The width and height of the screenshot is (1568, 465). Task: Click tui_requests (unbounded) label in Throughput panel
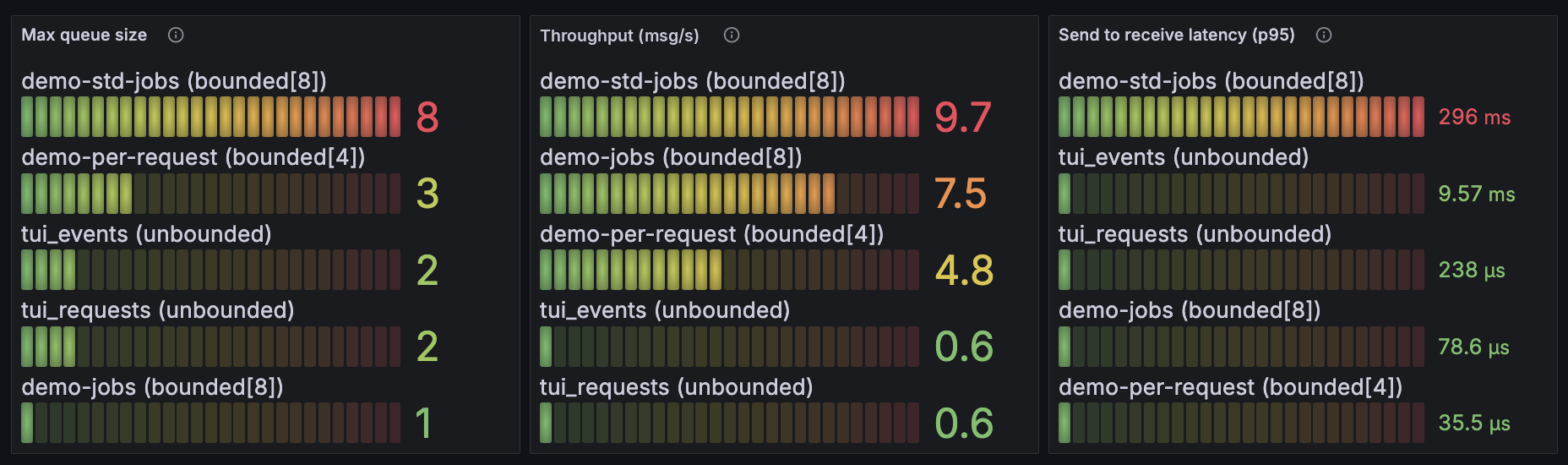(677, 387)
